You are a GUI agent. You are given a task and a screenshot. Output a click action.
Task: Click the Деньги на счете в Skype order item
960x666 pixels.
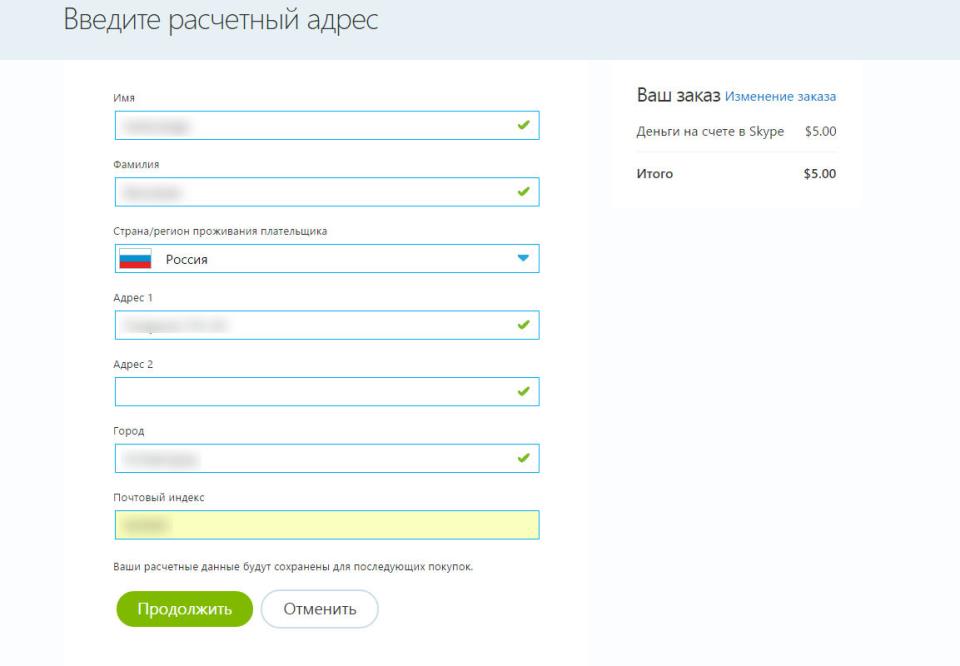710,131
